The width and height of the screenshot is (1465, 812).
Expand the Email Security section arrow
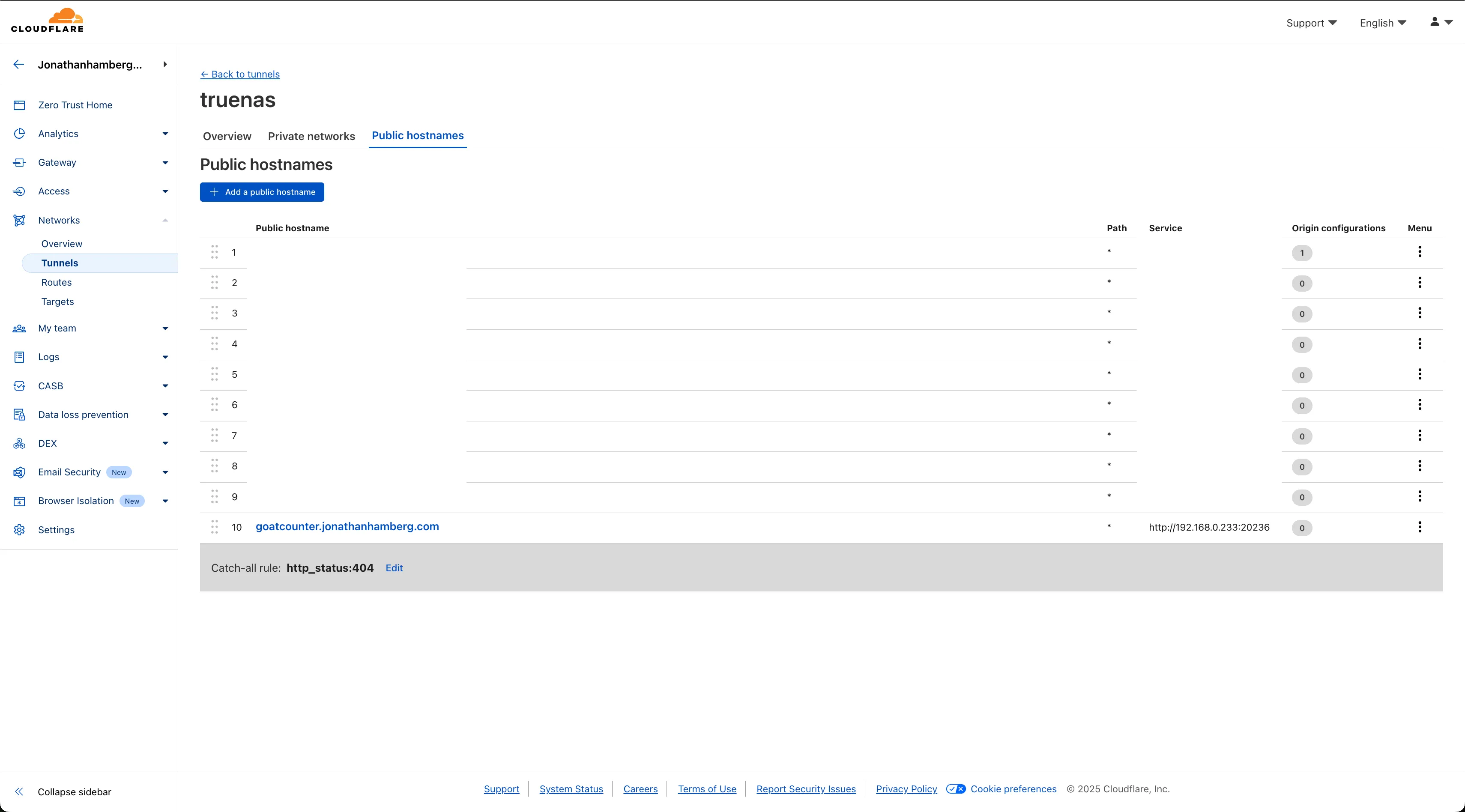pos(165,472)
